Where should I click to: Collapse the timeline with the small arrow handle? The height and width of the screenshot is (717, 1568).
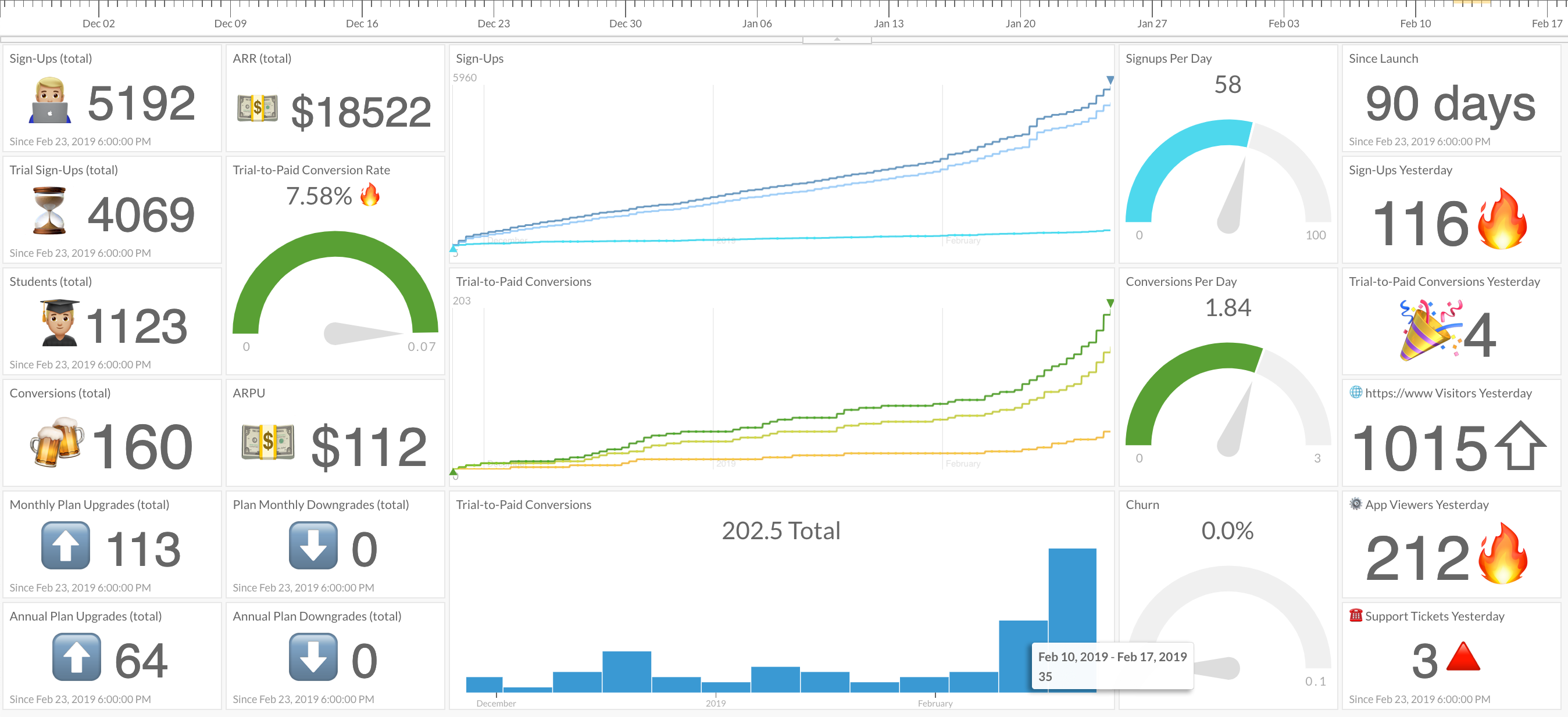[837, 40]
